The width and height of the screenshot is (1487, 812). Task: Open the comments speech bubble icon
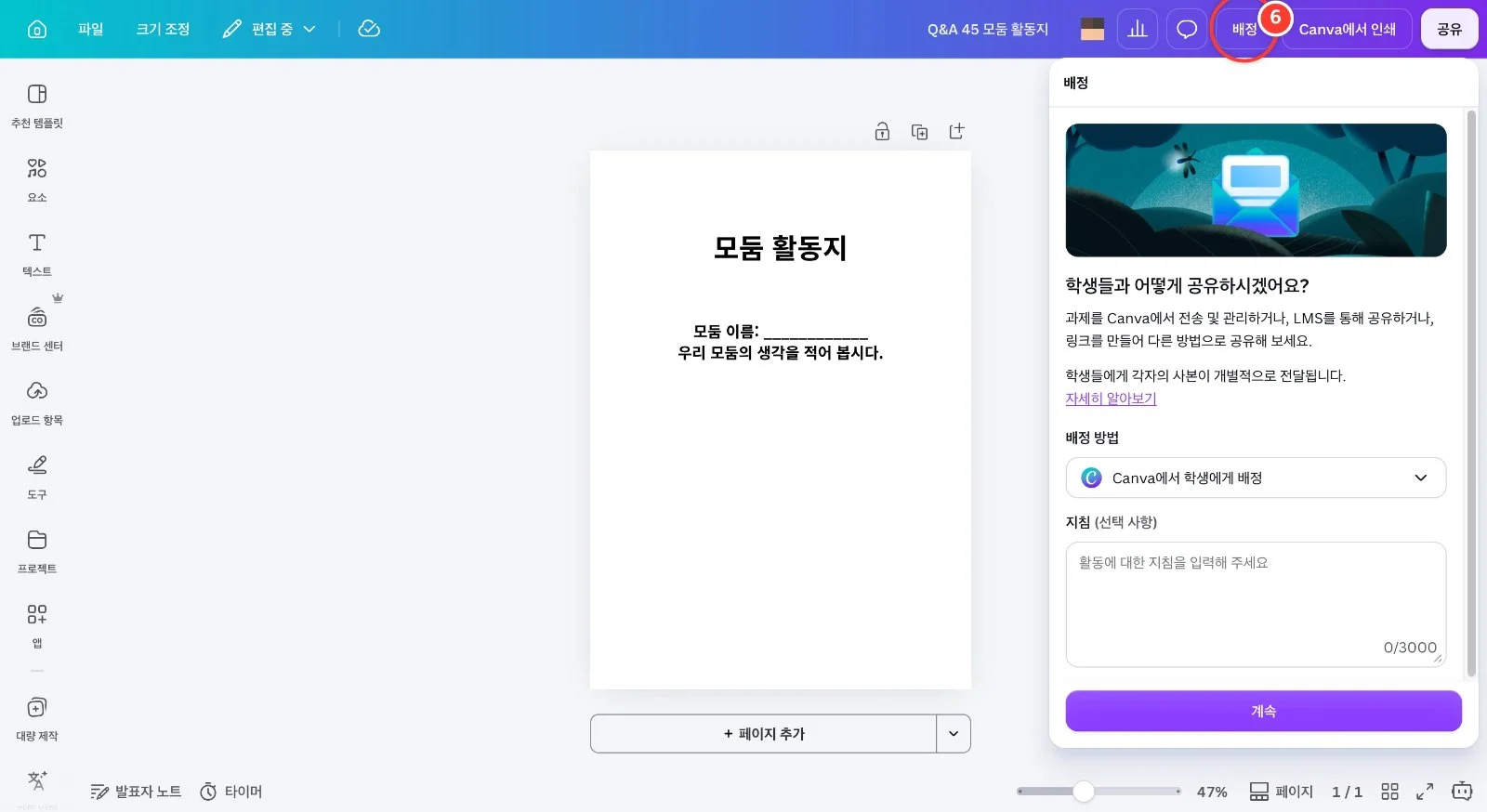[x=1187, y=29]
